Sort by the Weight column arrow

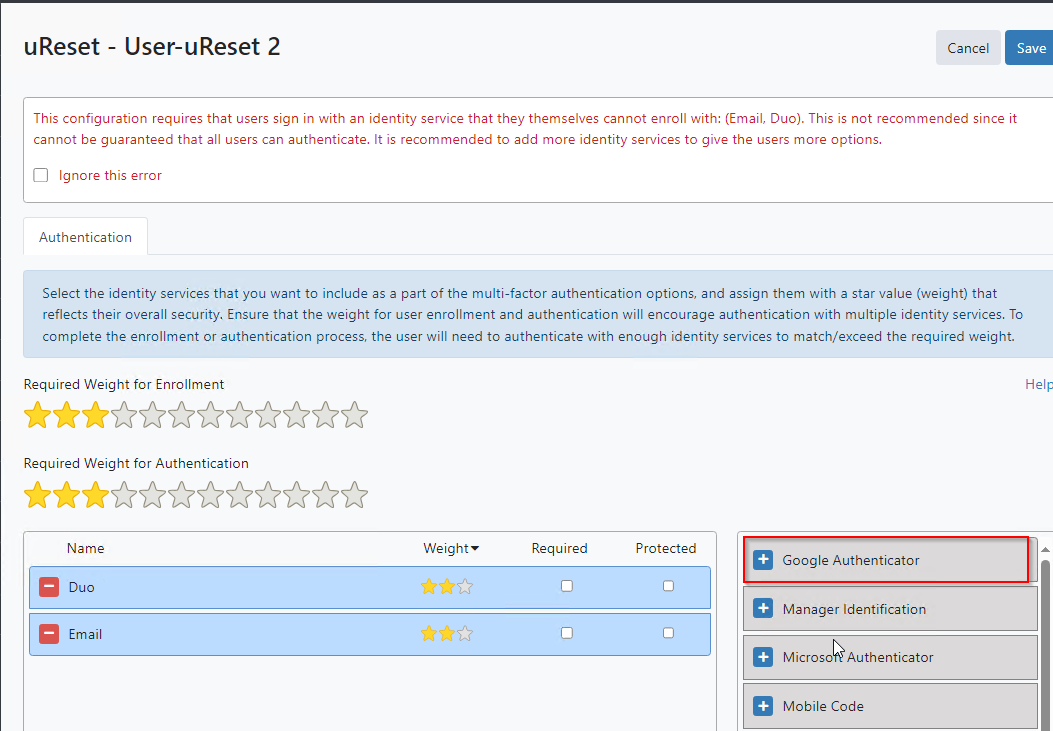(475, 548)
